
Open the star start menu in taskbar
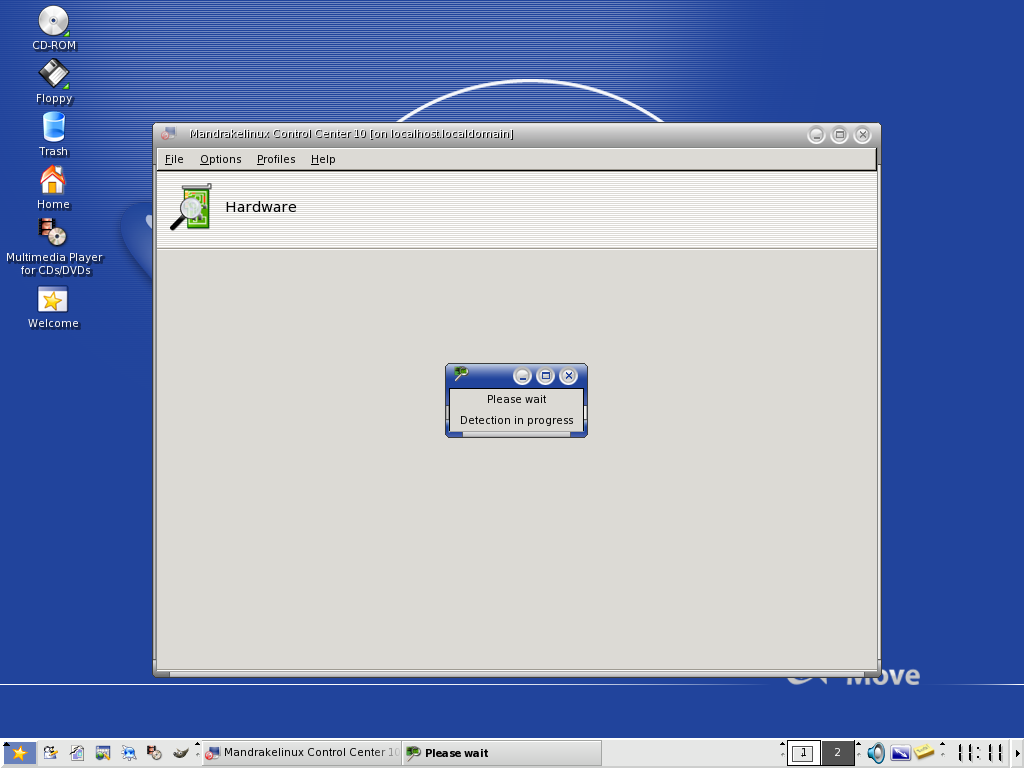19,753
